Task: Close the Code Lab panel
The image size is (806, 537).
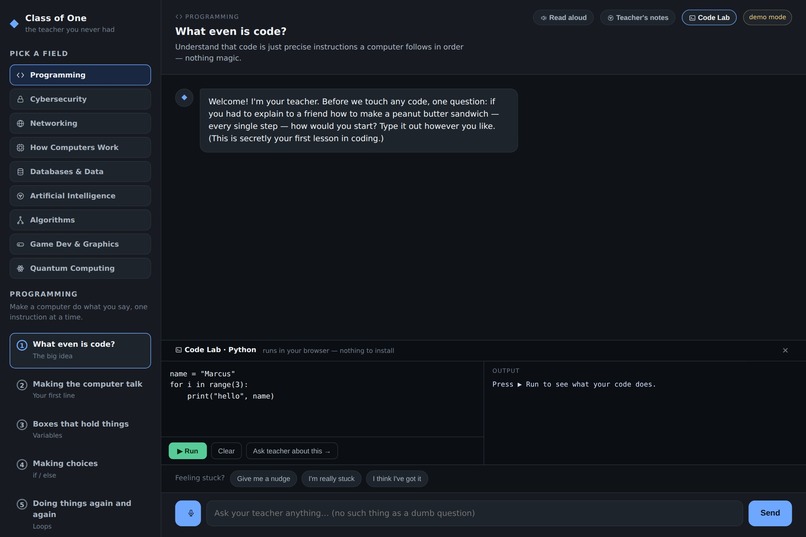Action: 785,350
